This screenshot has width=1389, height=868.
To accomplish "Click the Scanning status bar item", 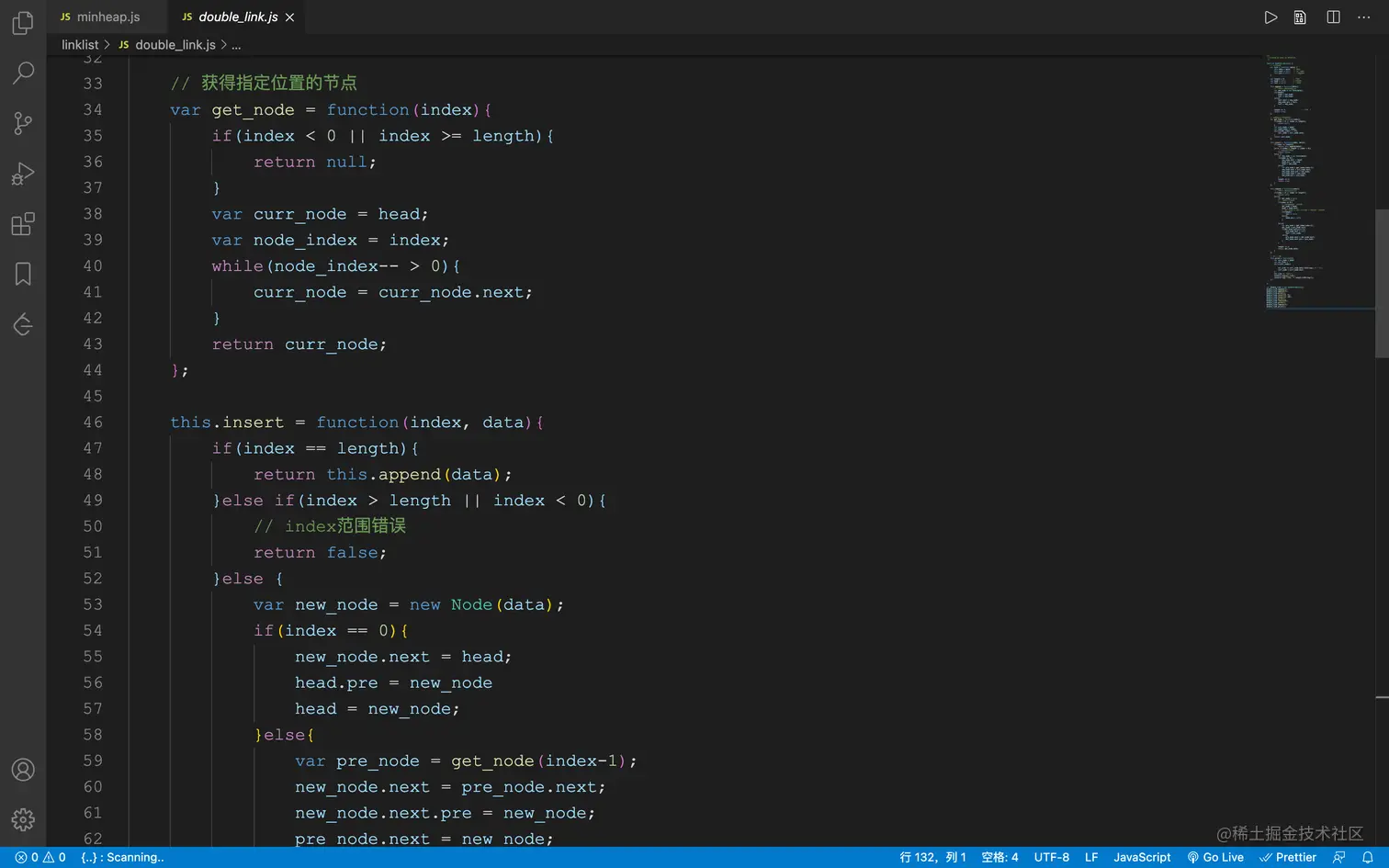I will (122, 857).
